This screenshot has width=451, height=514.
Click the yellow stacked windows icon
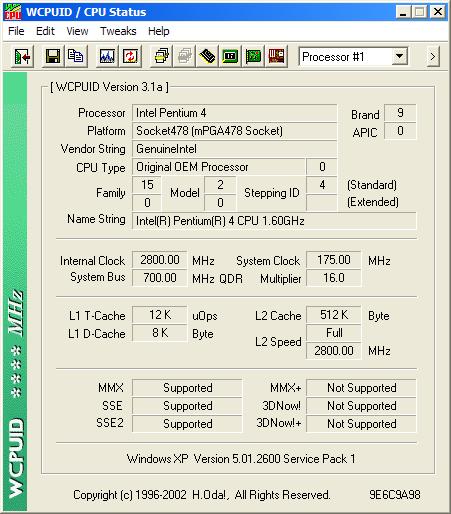click(x=161, y=56)
